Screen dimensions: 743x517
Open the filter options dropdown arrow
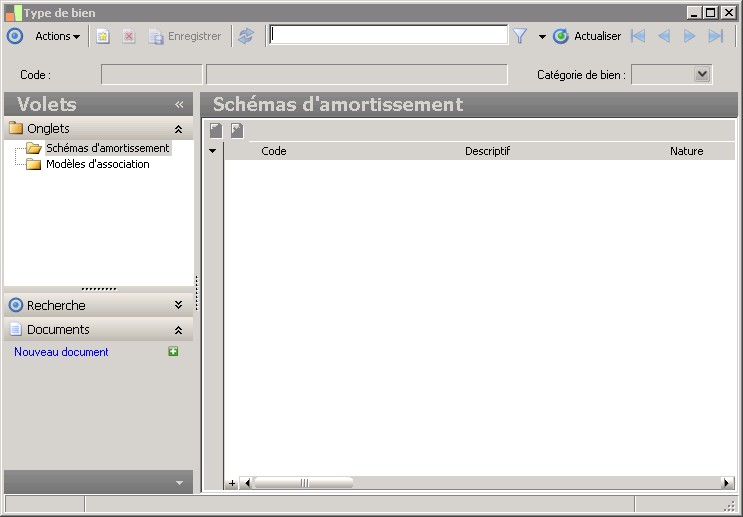point(542,36)
